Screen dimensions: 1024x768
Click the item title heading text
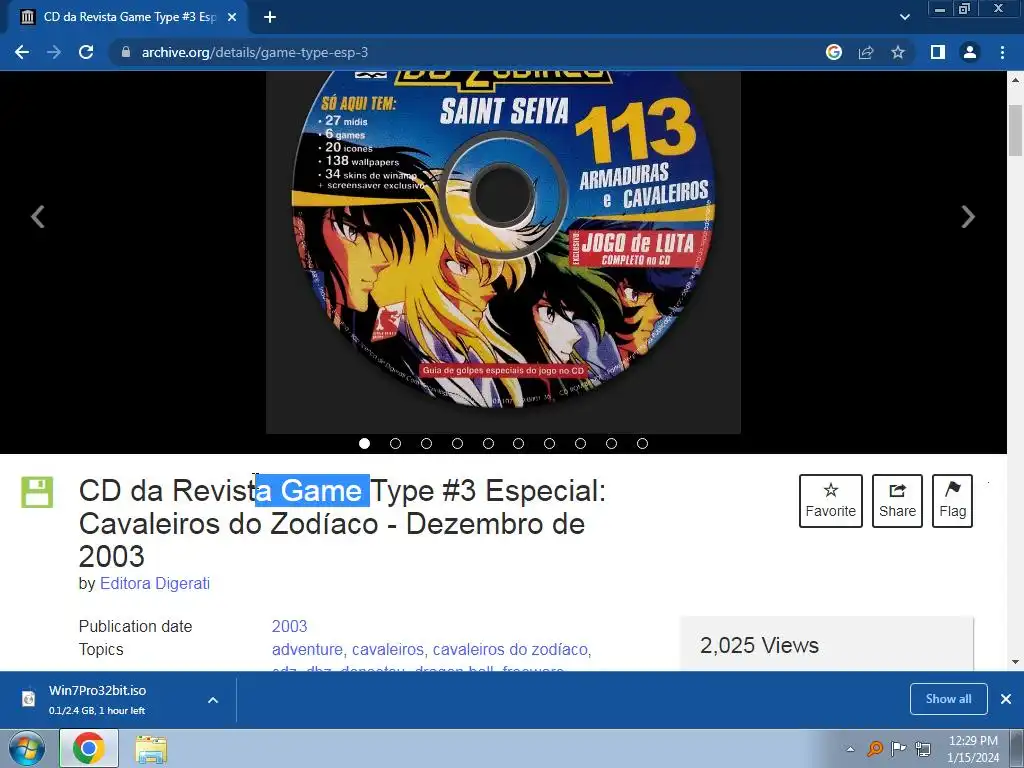tap(342, 523)
